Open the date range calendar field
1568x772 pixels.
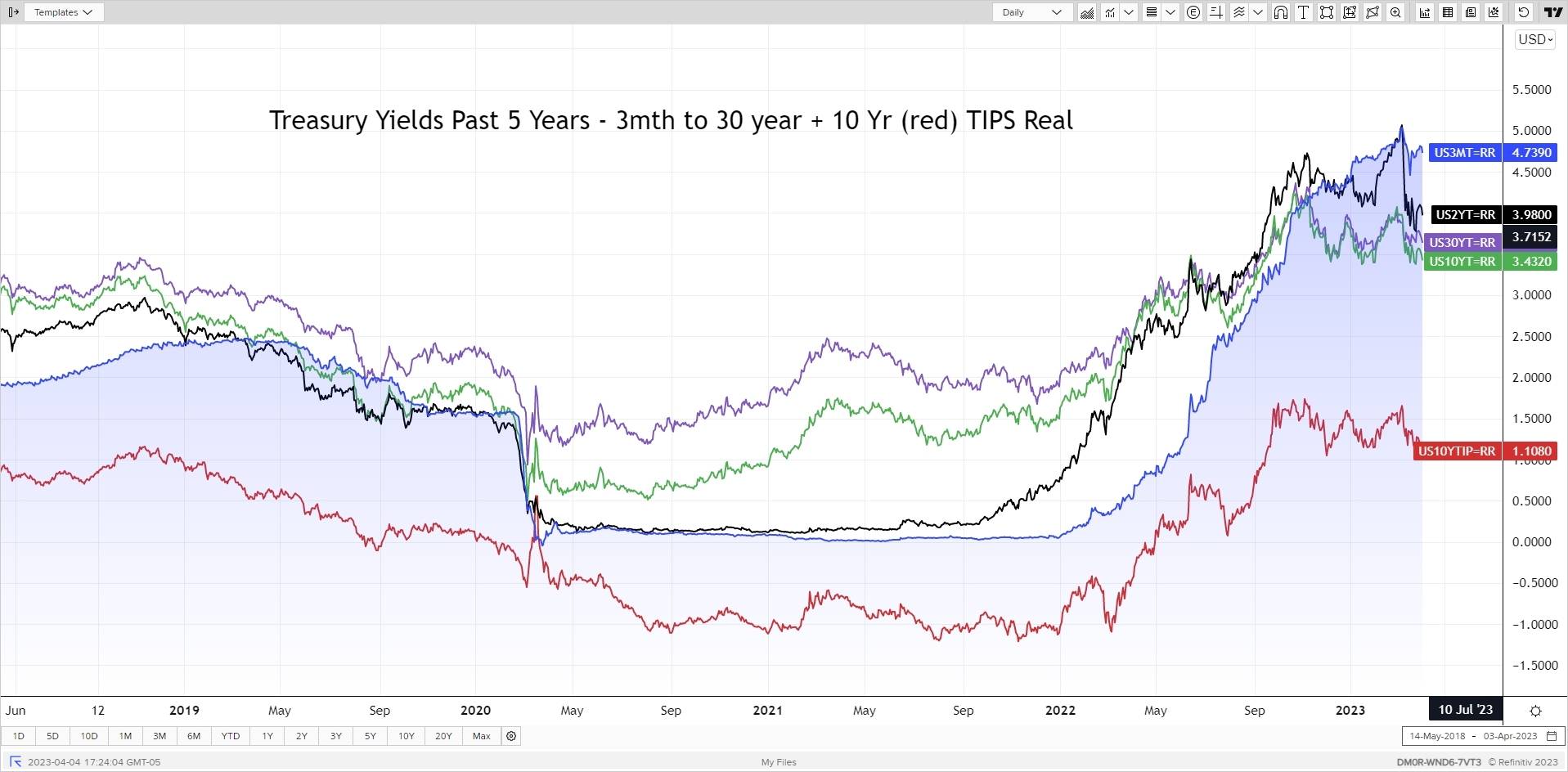tap(1482, 736)
